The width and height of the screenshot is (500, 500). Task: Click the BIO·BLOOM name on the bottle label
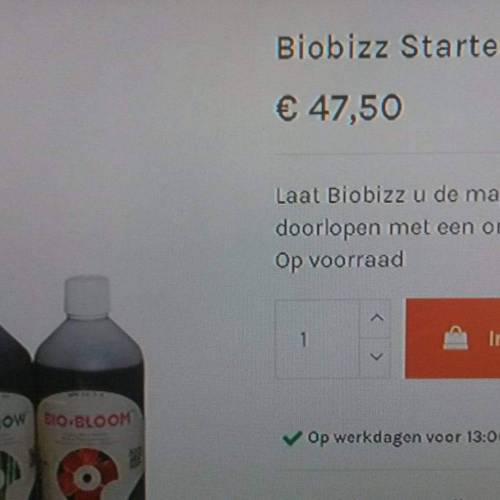[x=87, y=419]
